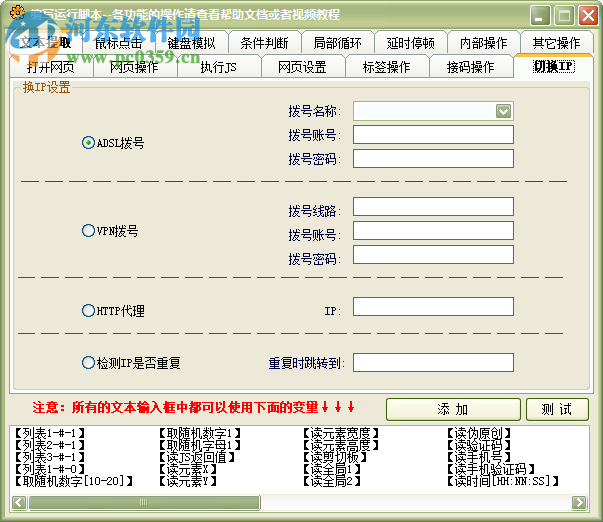Focus the VPN 拨号线路 input field
Image resolution: width=603 pixels, height=522 pixels.
(x=433, y=207)
